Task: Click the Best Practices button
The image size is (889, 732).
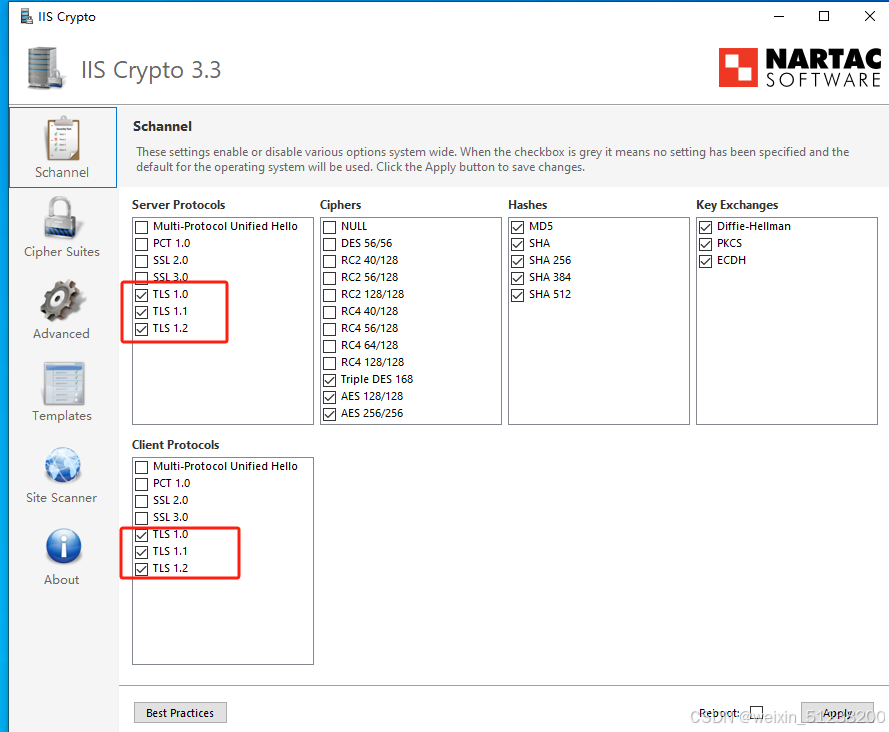Action: [x=180, y=712]
